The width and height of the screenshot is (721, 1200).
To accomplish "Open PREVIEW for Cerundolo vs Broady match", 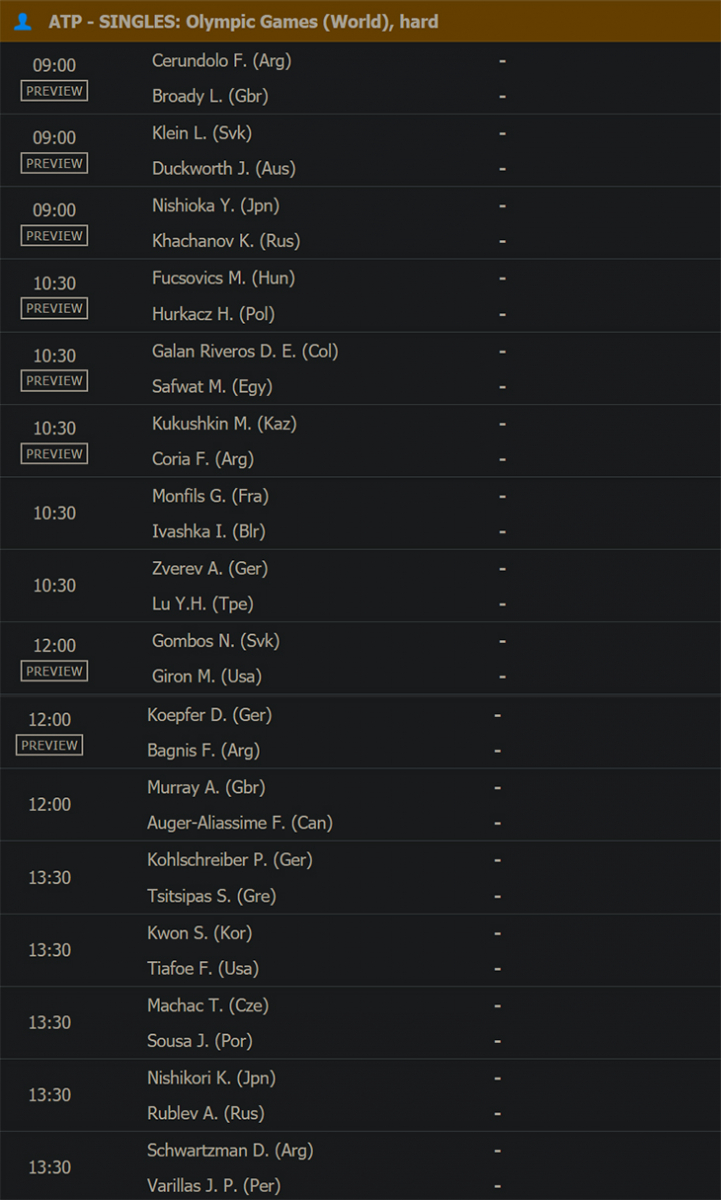I will click(x=54, y=91).
